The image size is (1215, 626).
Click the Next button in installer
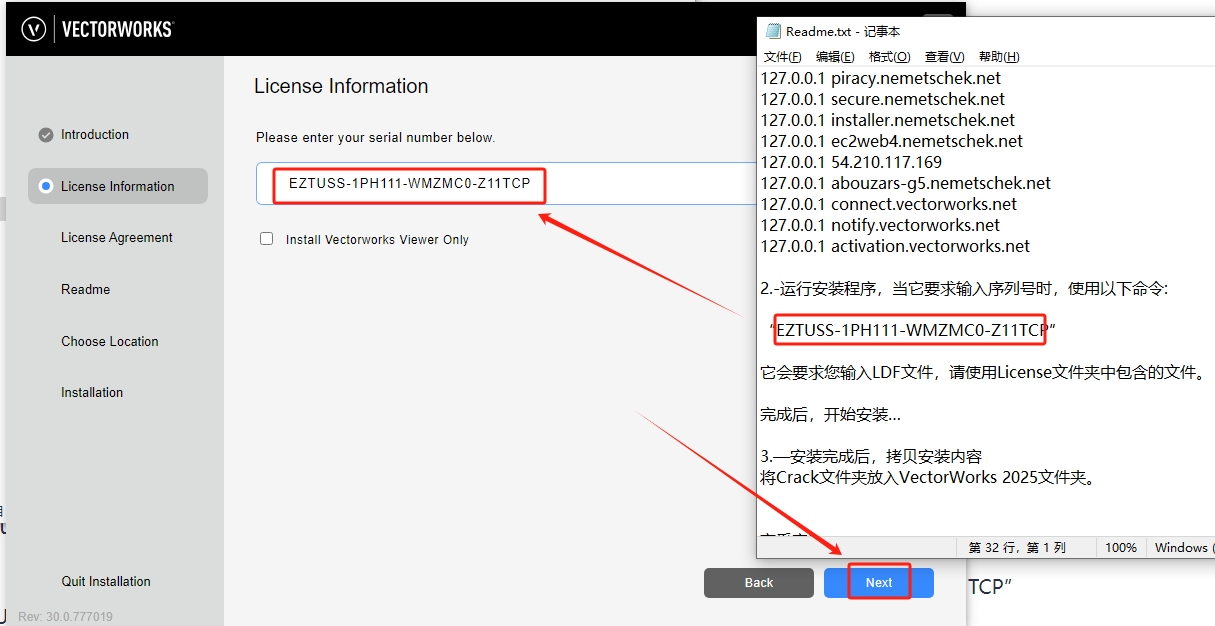pos(879,583)
